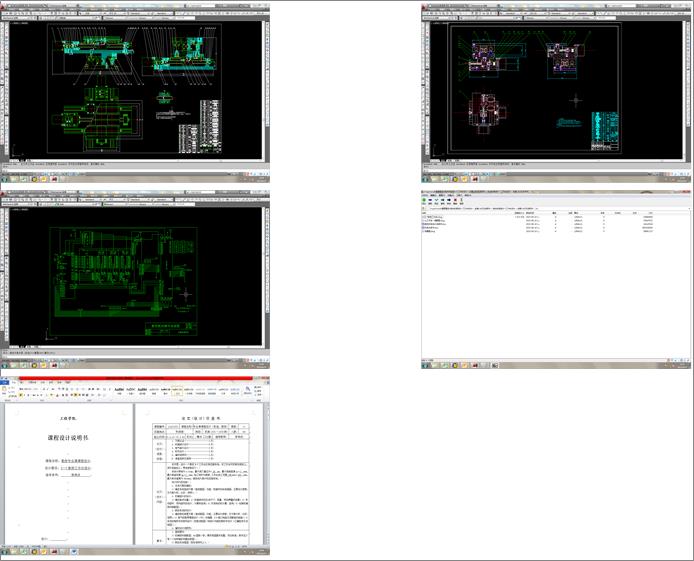Click the Info icon in archive toolbar
The width and height of the screenshot is (694, 561).
click(461, 200)
